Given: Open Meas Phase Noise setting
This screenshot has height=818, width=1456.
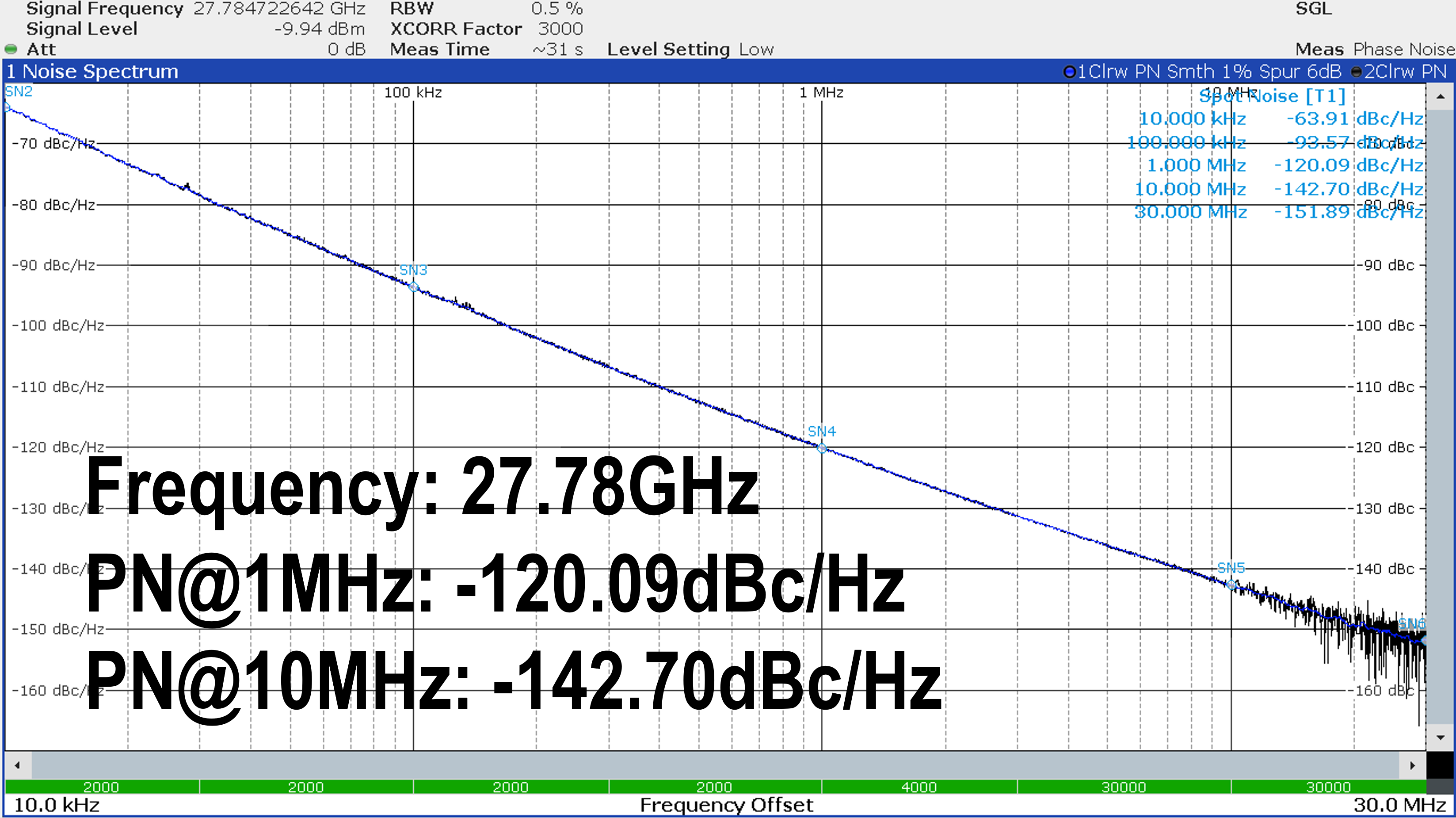Looking at the screenshot, I should pyautogui.click(x=1403, y=49).
